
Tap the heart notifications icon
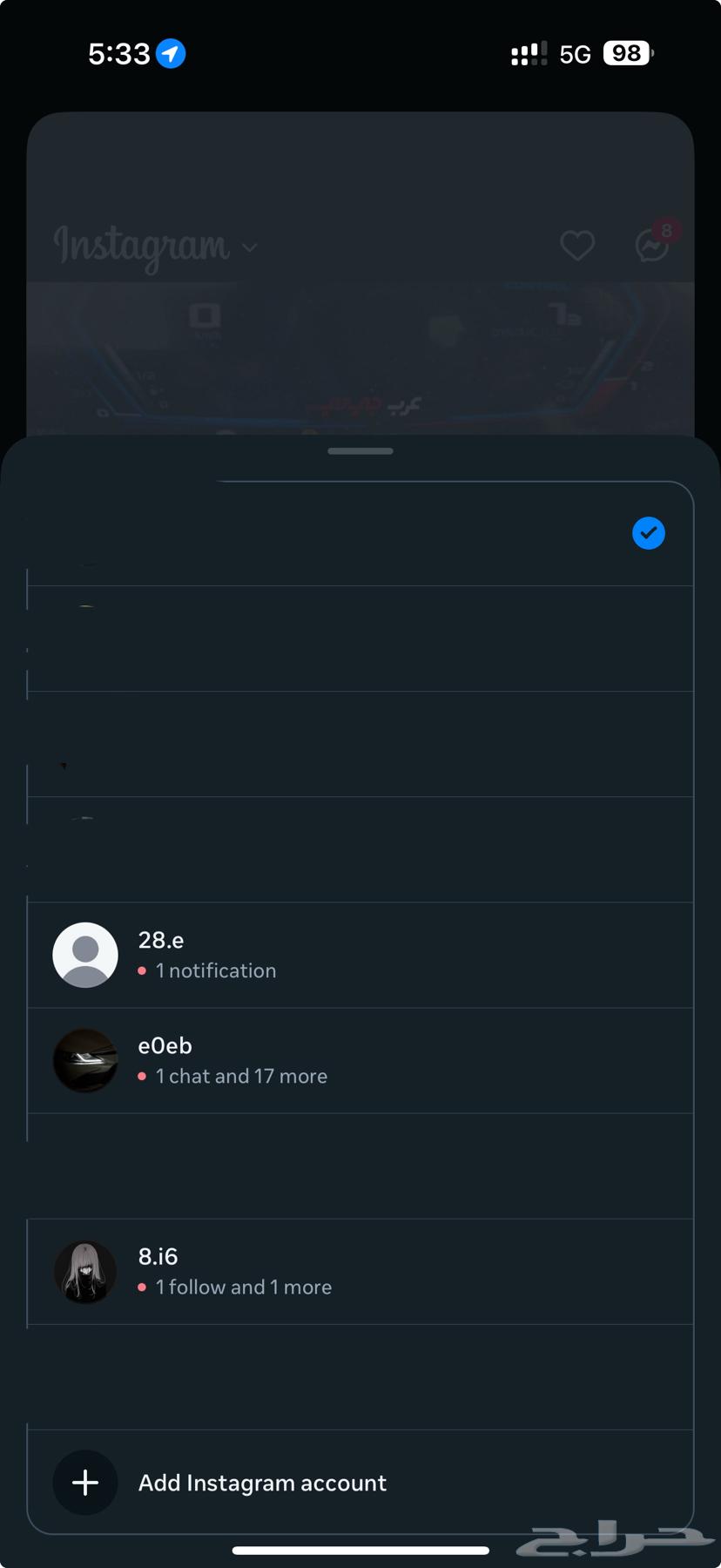point(576,246)
